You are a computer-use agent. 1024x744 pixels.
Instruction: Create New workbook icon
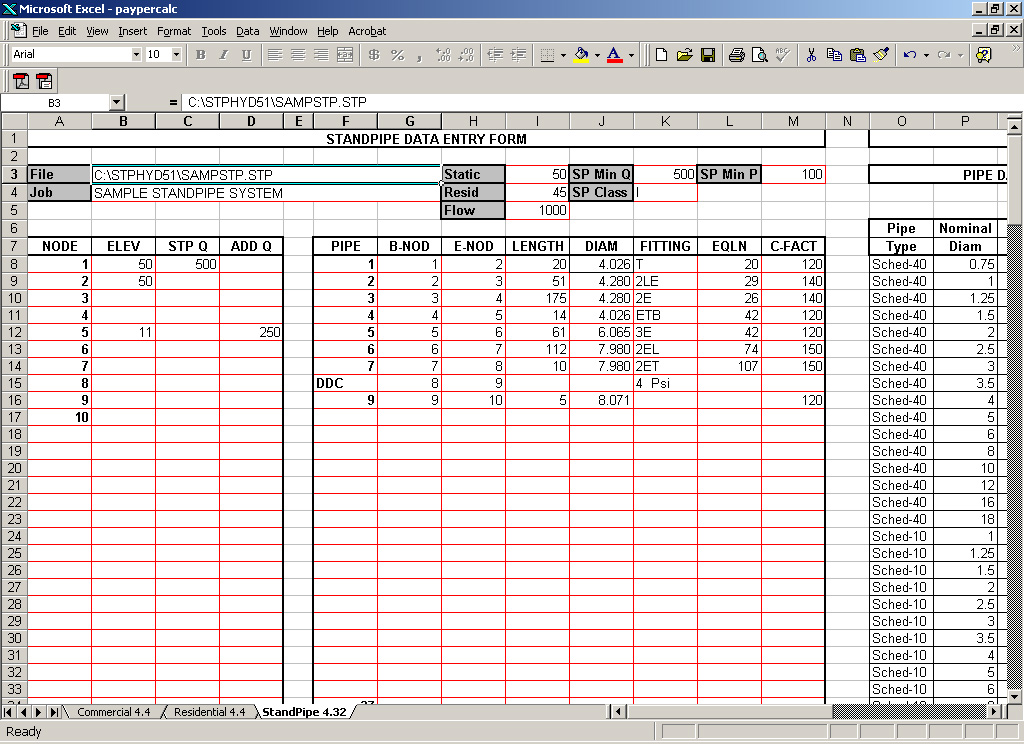point(661,55)
